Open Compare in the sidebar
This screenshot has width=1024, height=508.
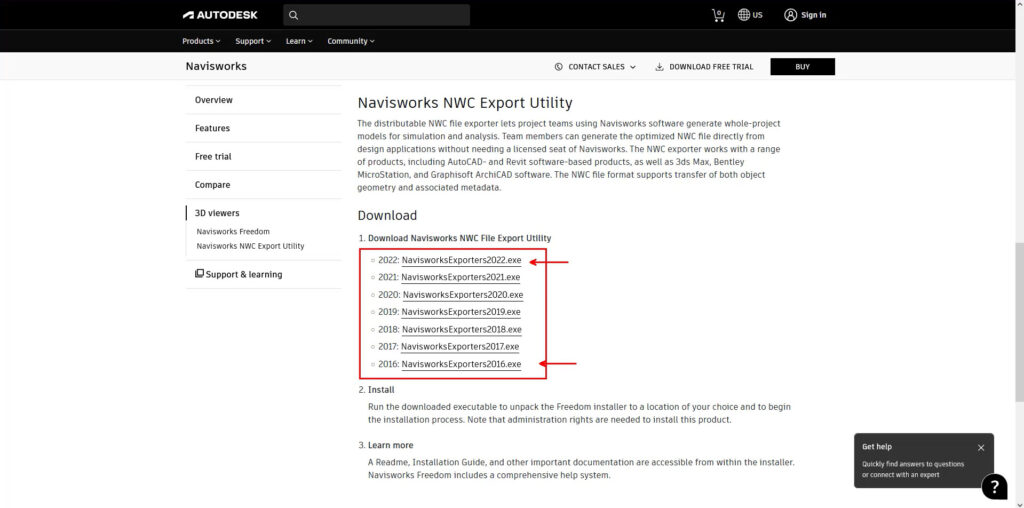[x=212, y=185]
